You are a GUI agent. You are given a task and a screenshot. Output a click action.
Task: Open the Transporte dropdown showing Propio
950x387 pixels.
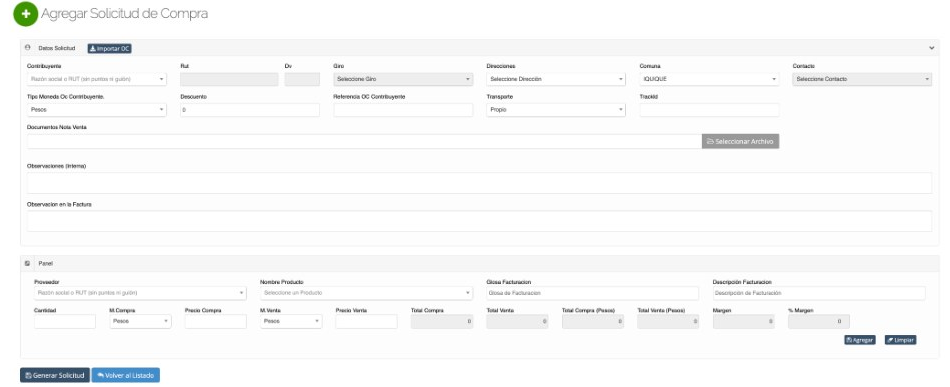tap(556, 110)
